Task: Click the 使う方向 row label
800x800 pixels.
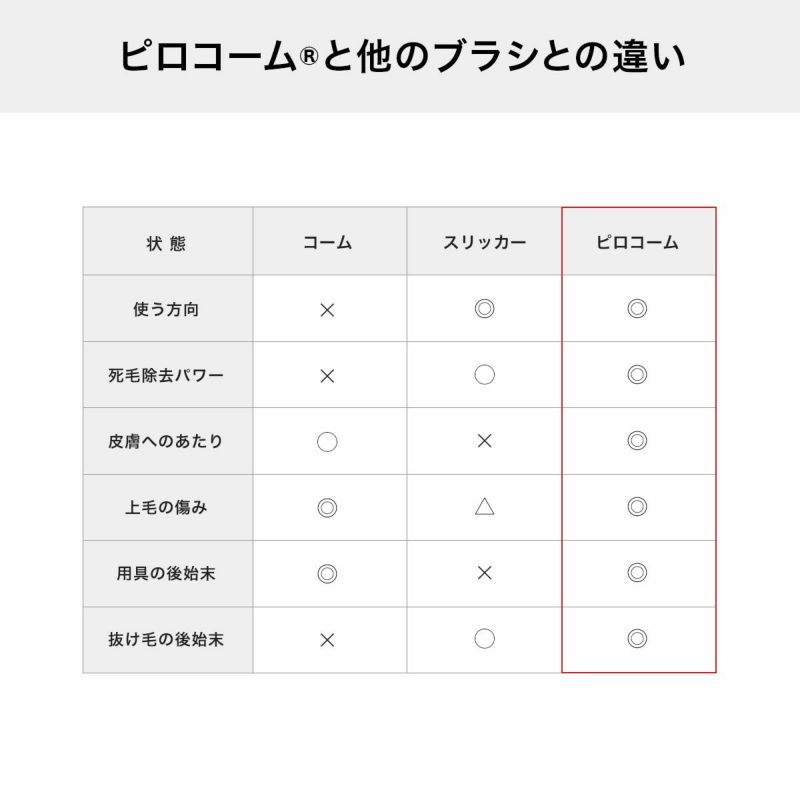Action: click(x=166, y=310)
